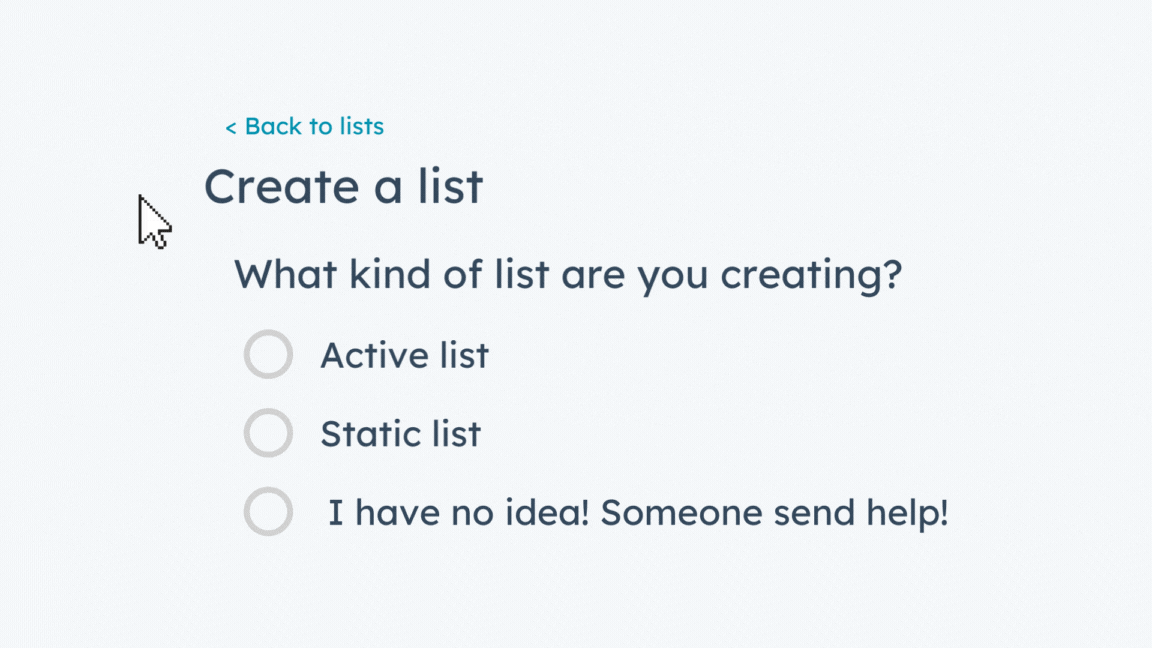Click the left chevron before Back to lists
This screenshot has width=1152, height=648.
[230, 126]
